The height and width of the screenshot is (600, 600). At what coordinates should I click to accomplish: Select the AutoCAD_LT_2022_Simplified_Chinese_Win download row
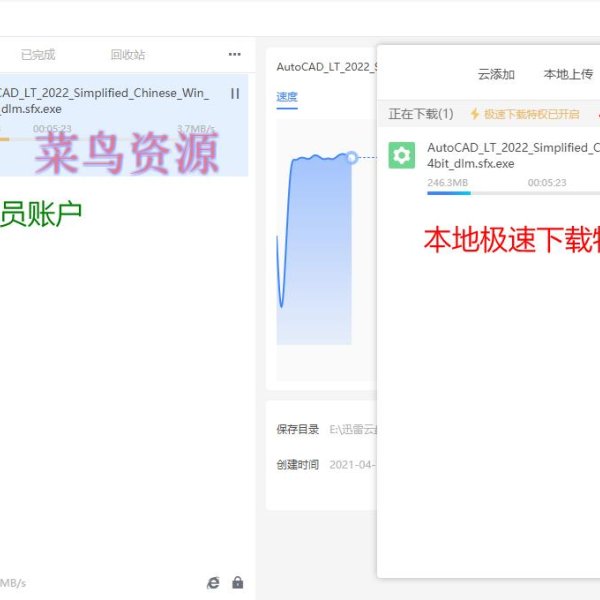[124, 125]
